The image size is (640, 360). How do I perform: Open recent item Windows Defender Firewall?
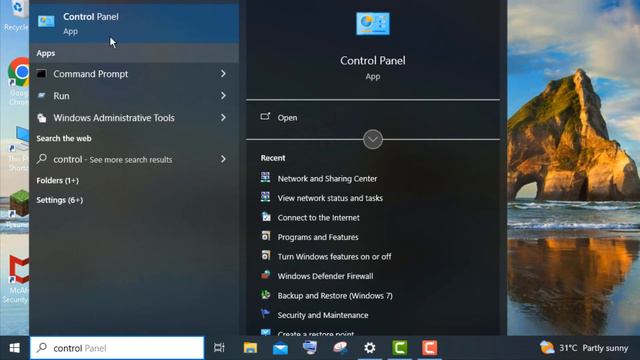[x=325, y=276]
